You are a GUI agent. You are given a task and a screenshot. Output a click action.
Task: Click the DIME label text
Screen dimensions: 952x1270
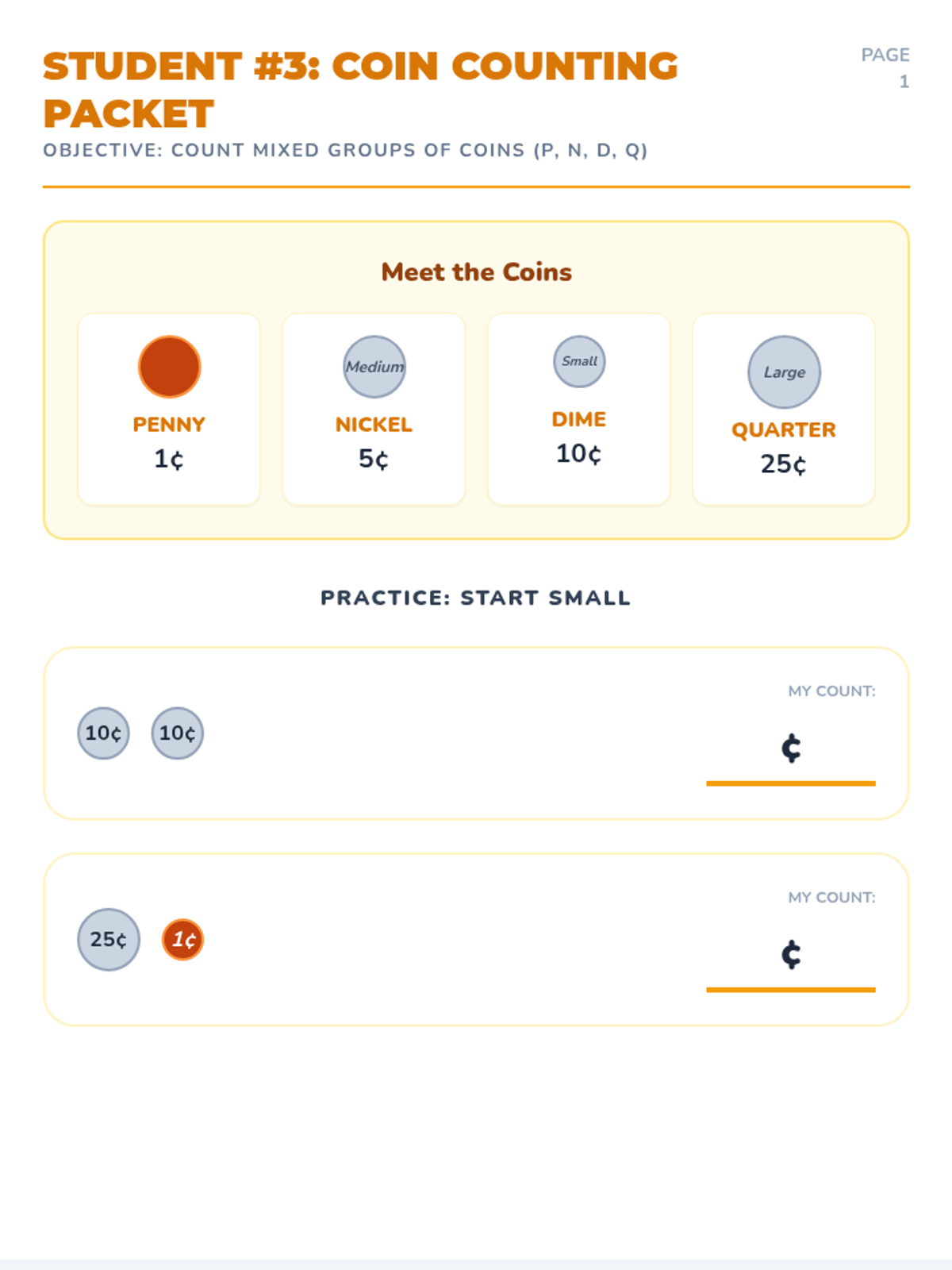pyautogui.click(x=579, y=419)
